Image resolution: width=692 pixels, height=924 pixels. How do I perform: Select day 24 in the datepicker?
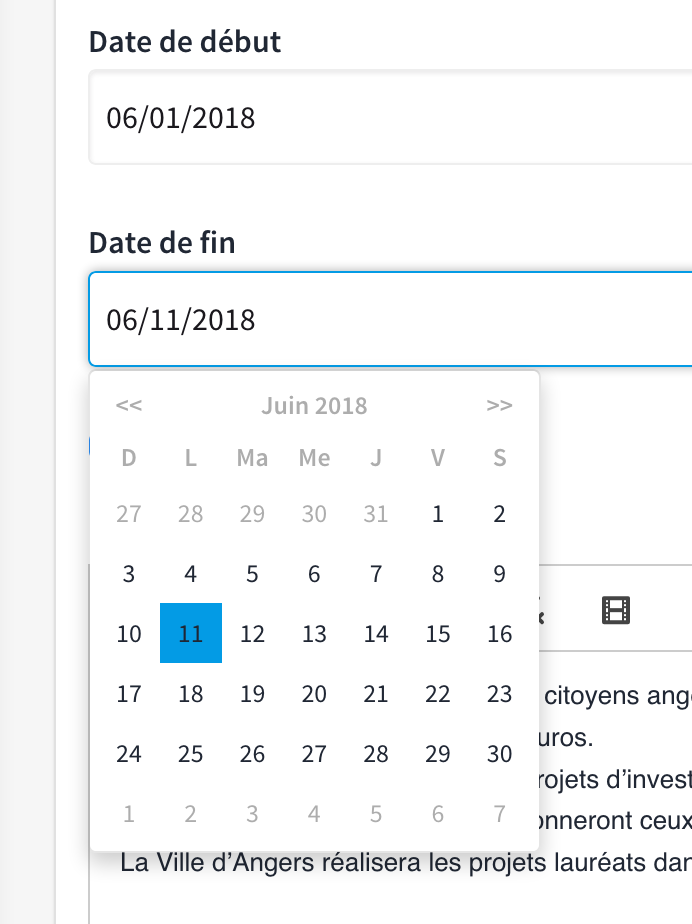pos(129,754)
